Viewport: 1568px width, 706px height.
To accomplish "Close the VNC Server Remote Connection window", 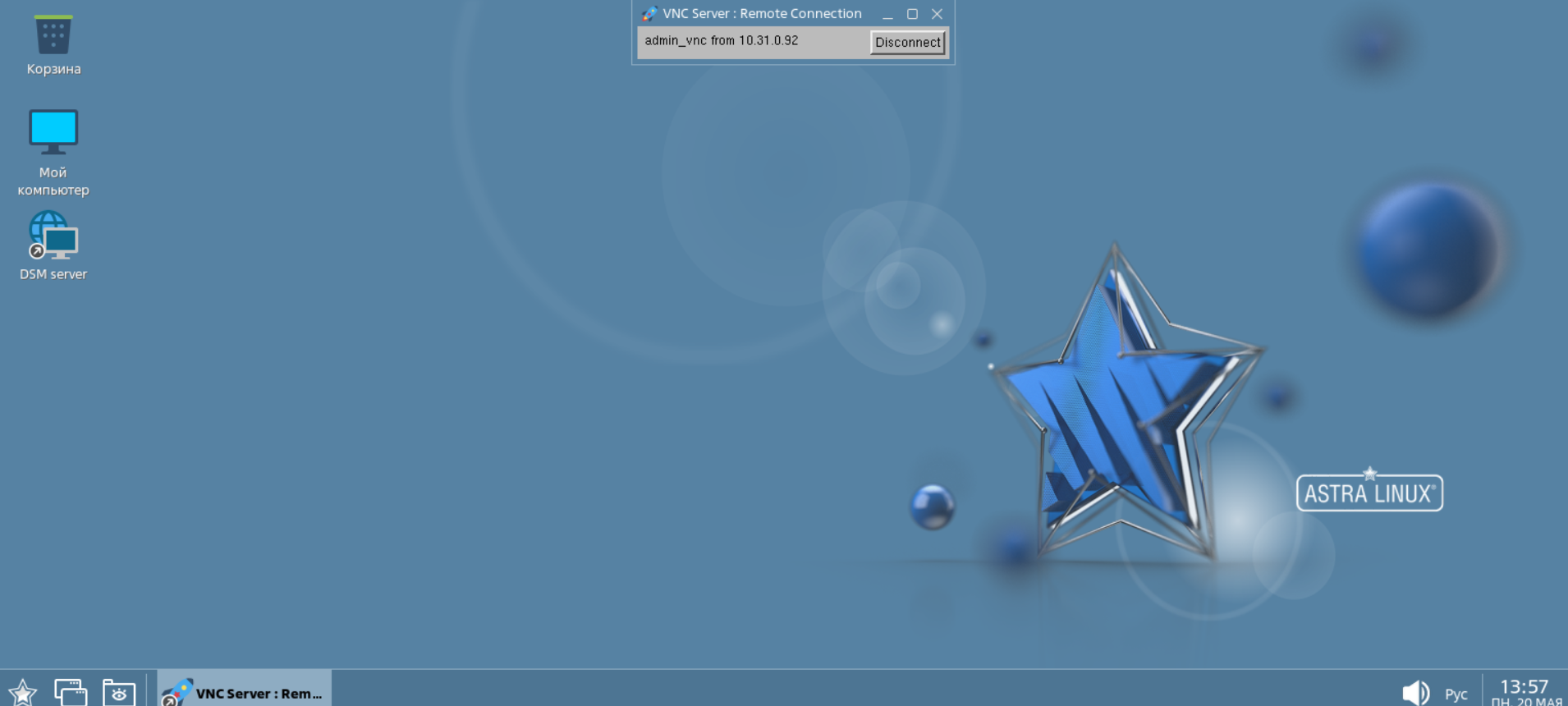I will (x=937, y=14).
